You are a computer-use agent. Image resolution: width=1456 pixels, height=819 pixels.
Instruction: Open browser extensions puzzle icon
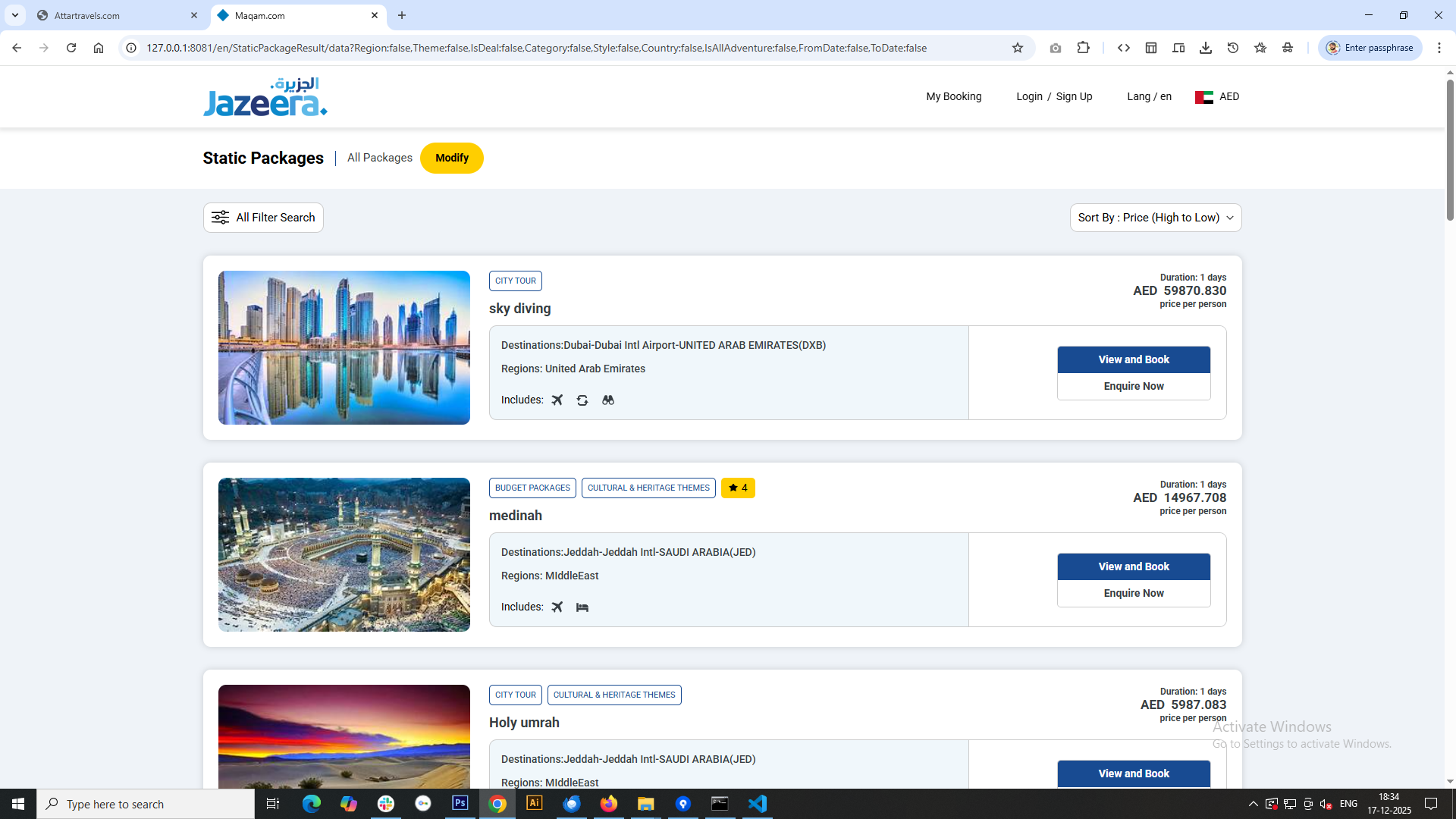[1083, 48]
